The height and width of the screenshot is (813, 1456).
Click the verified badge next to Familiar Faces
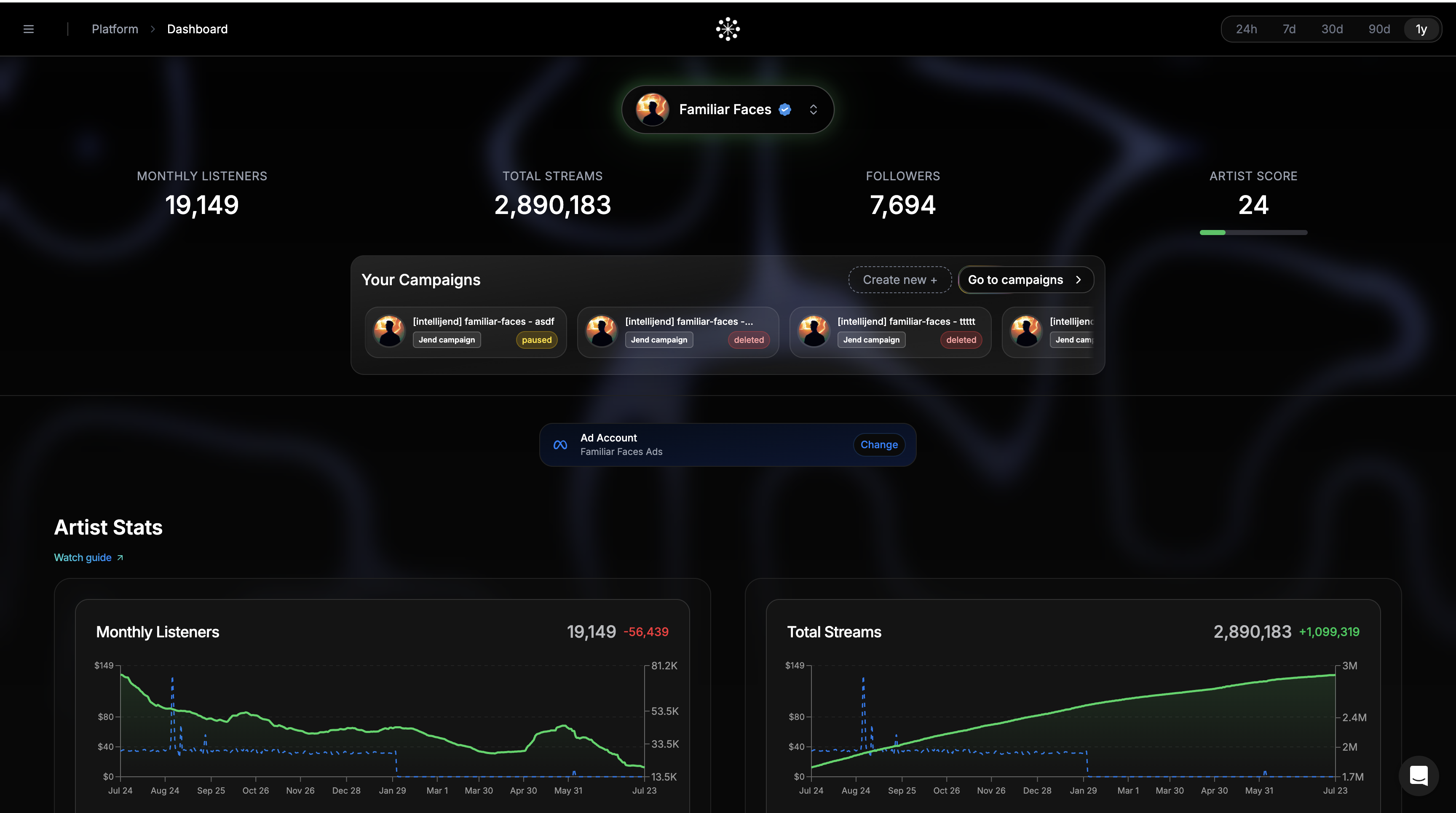click(x=784, y=110)
